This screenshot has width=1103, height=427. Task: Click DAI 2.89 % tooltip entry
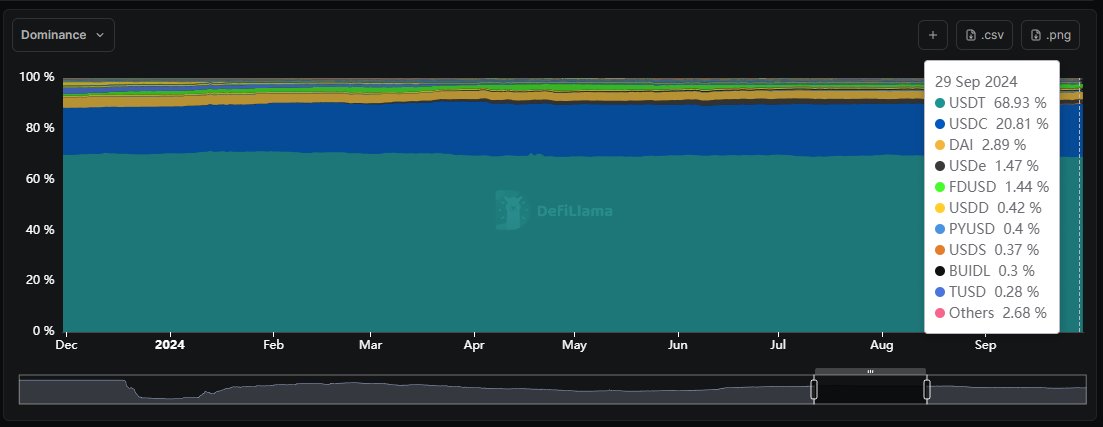click(981, 145)
